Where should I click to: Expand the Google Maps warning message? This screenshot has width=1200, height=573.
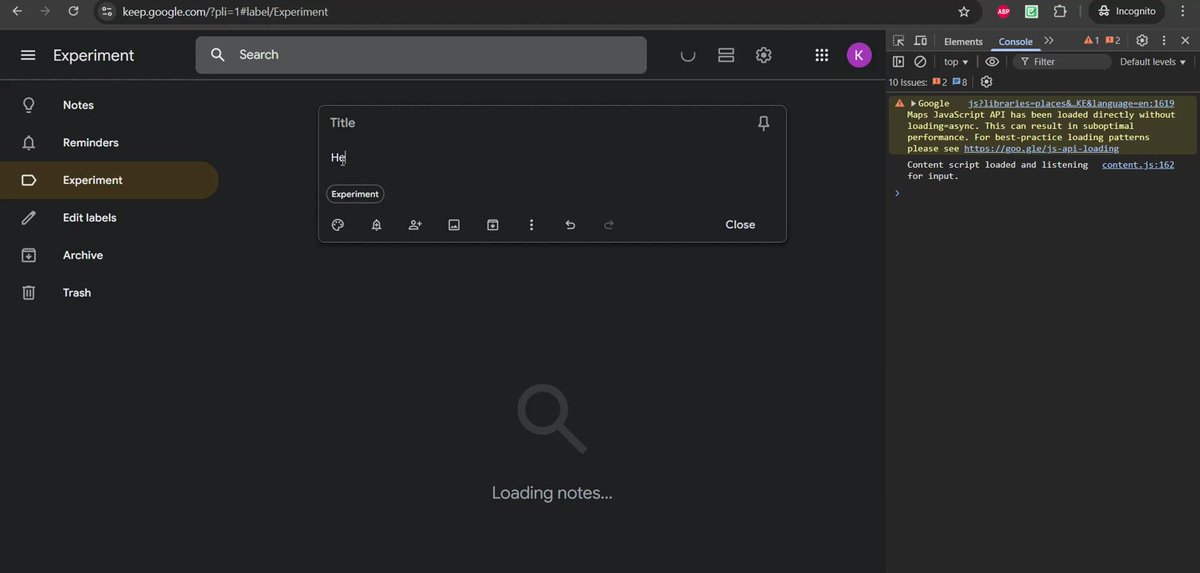pyautogui.click(x=913, y=103)
